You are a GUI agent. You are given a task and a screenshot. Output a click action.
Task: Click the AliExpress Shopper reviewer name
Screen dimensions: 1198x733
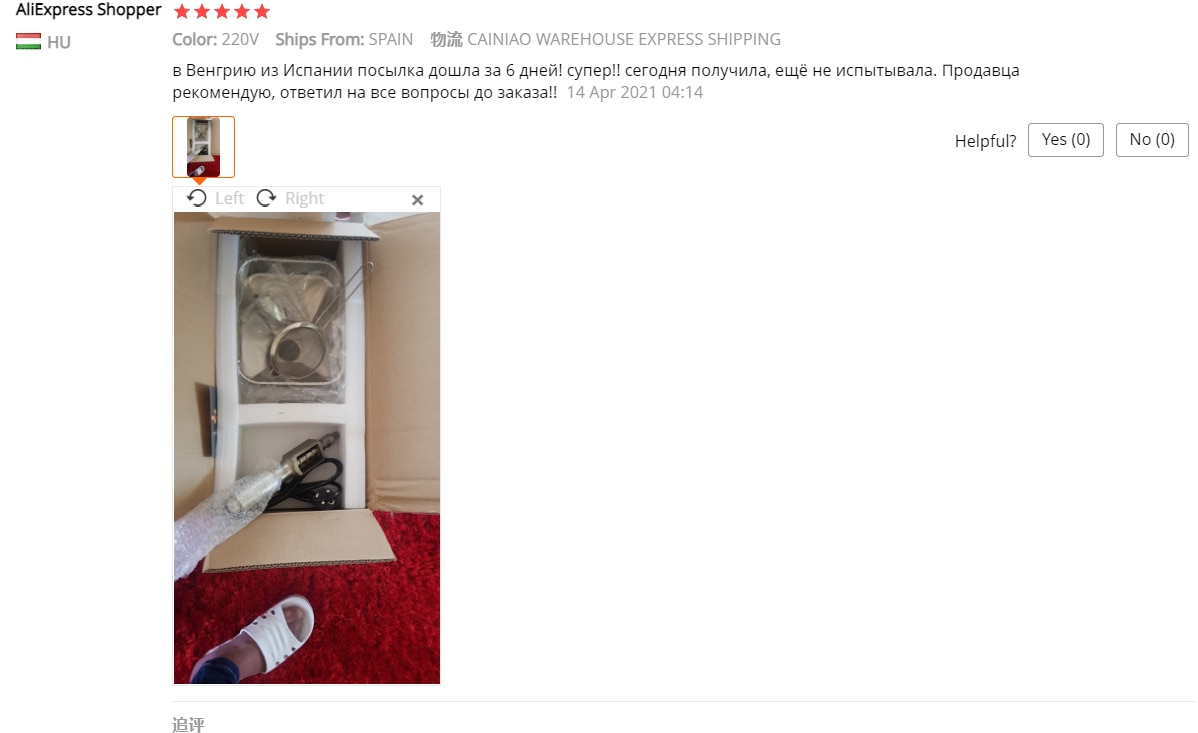click(89, 10)
